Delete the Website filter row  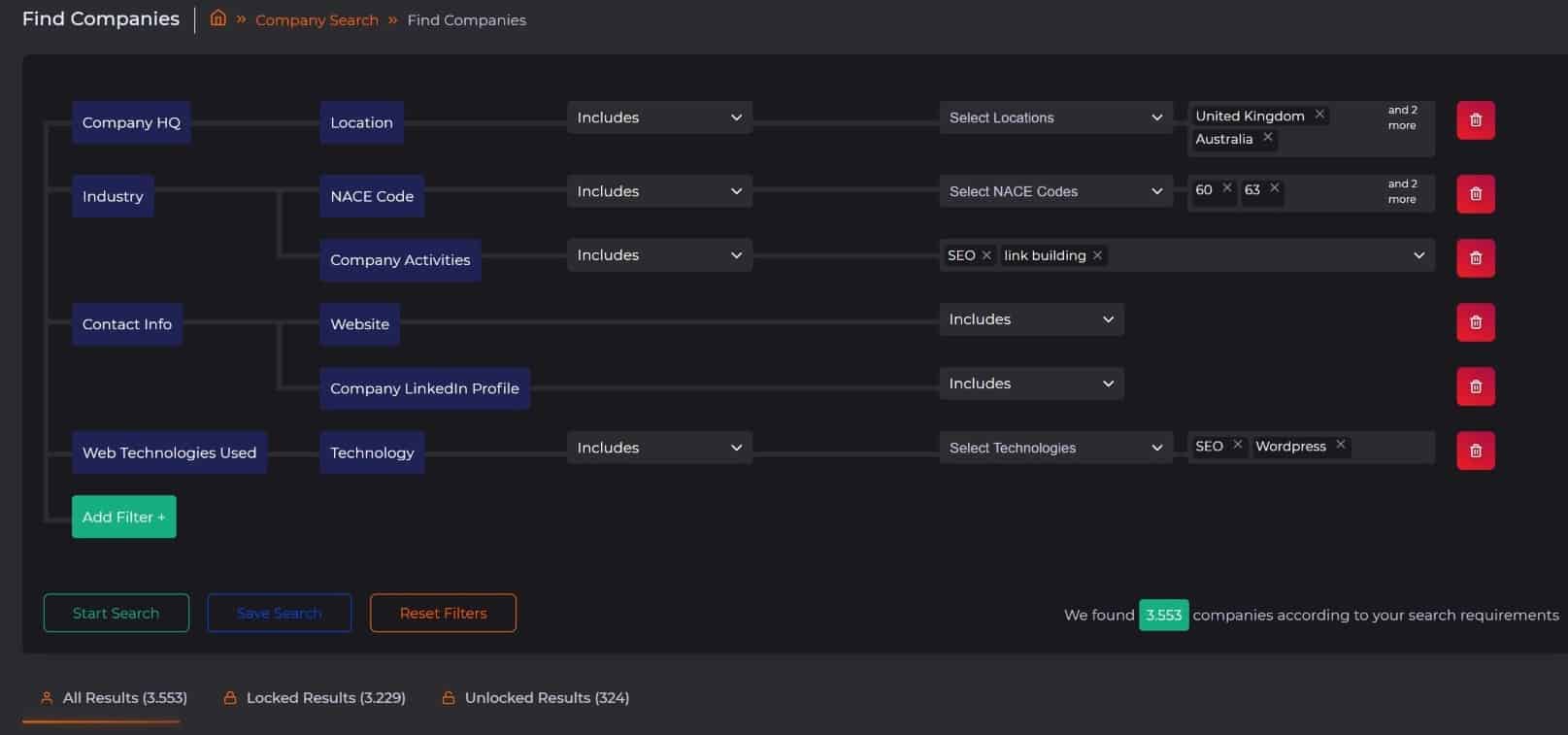point(1475,322)
